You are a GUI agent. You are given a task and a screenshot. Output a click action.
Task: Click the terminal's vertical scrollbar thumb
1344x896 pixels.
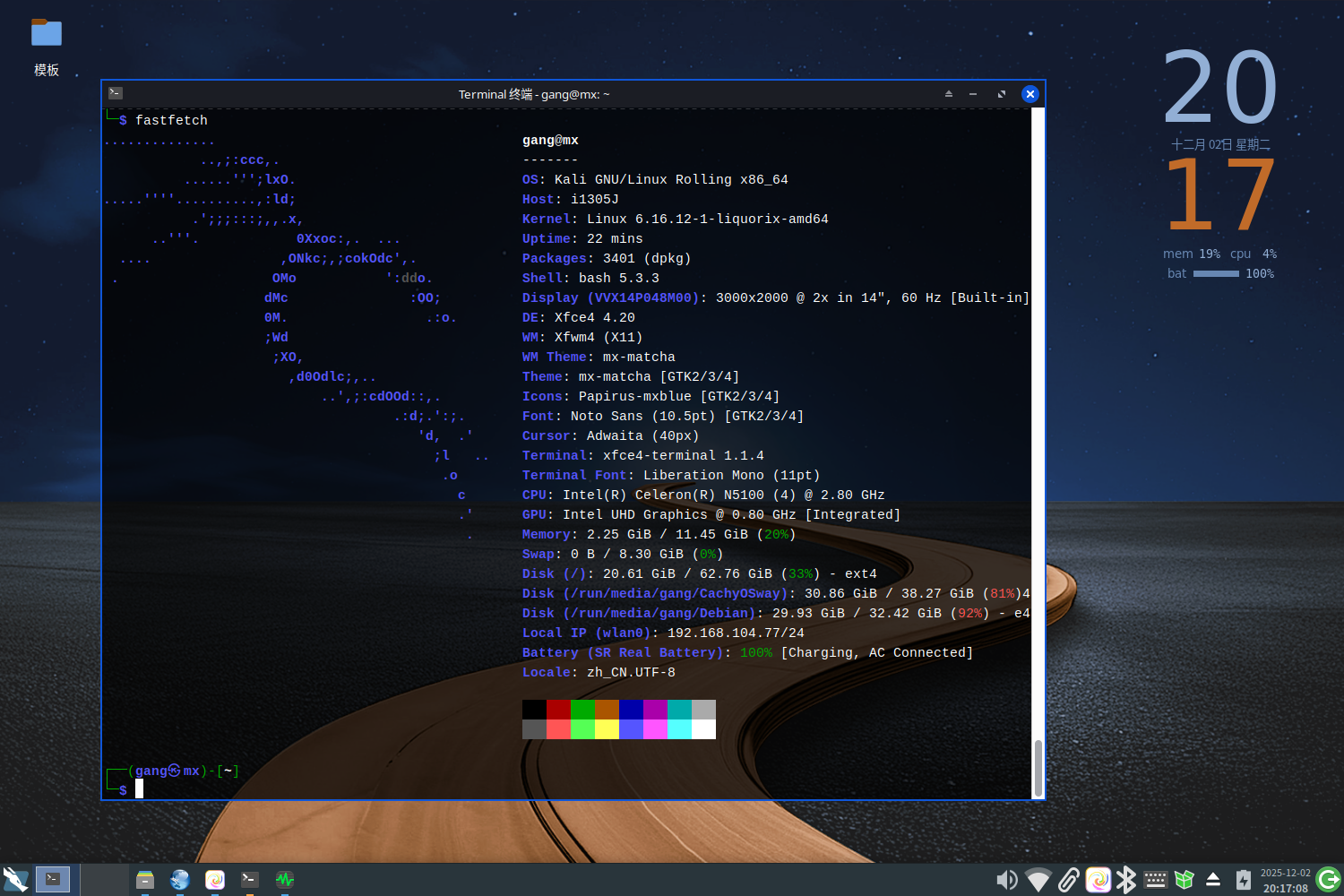click(x=1038, y=768)
